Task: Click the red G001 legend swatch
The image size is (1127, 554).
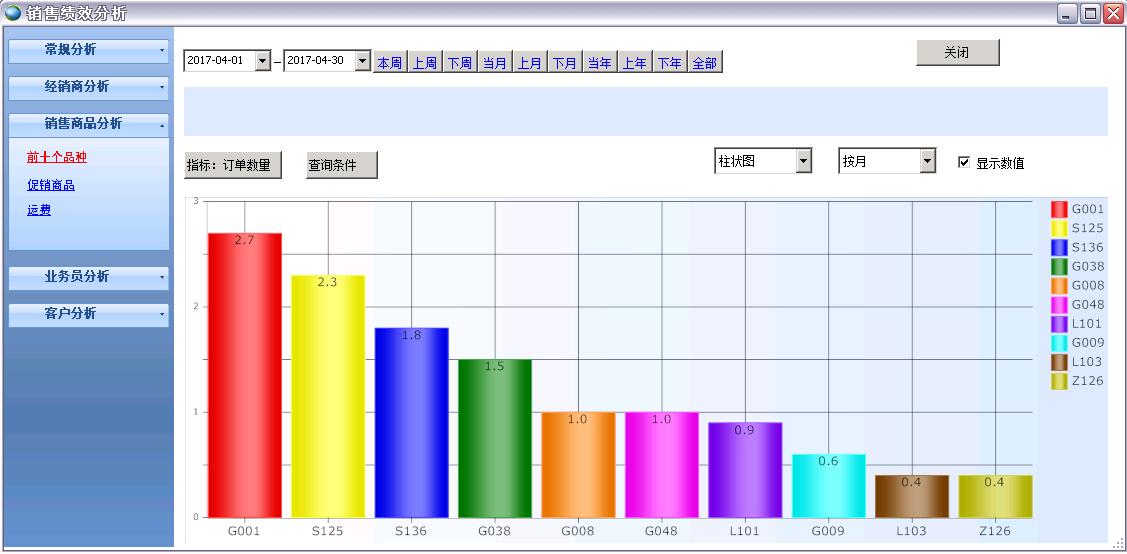Action: (x=1059, y=209)
